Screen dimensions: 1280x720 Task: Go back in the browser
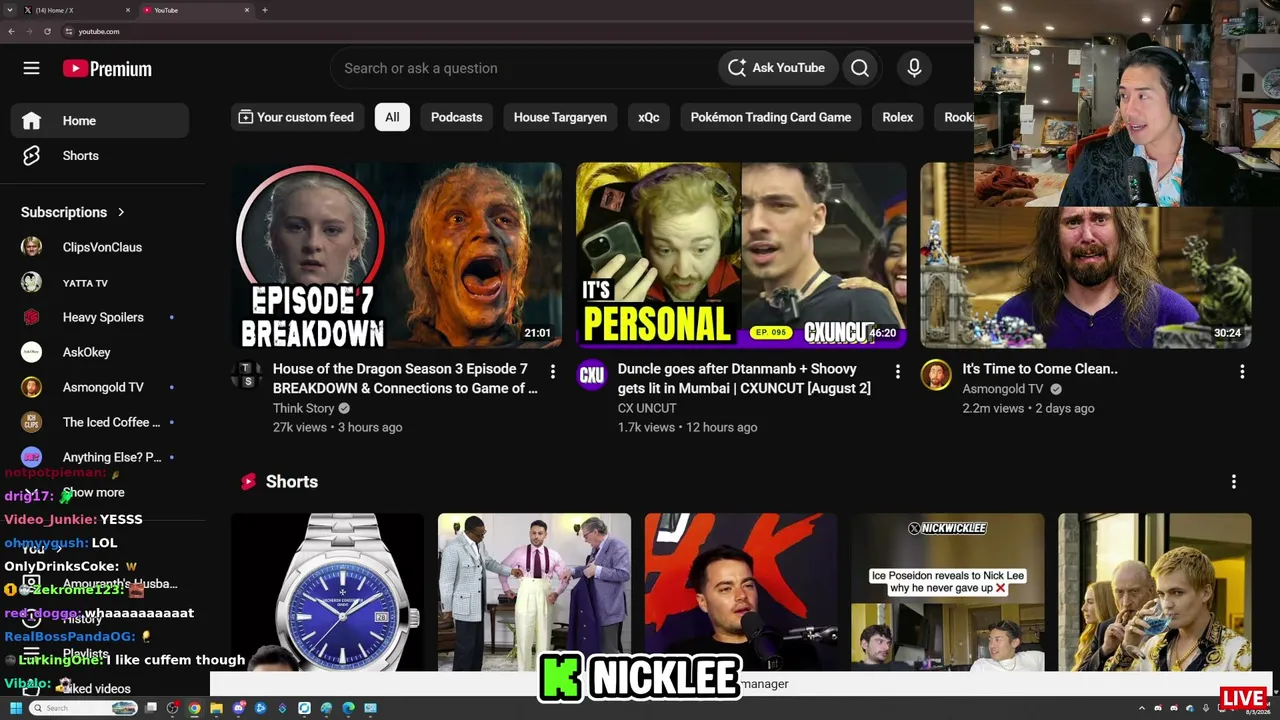pyautogui.click(x=11, y=31)
